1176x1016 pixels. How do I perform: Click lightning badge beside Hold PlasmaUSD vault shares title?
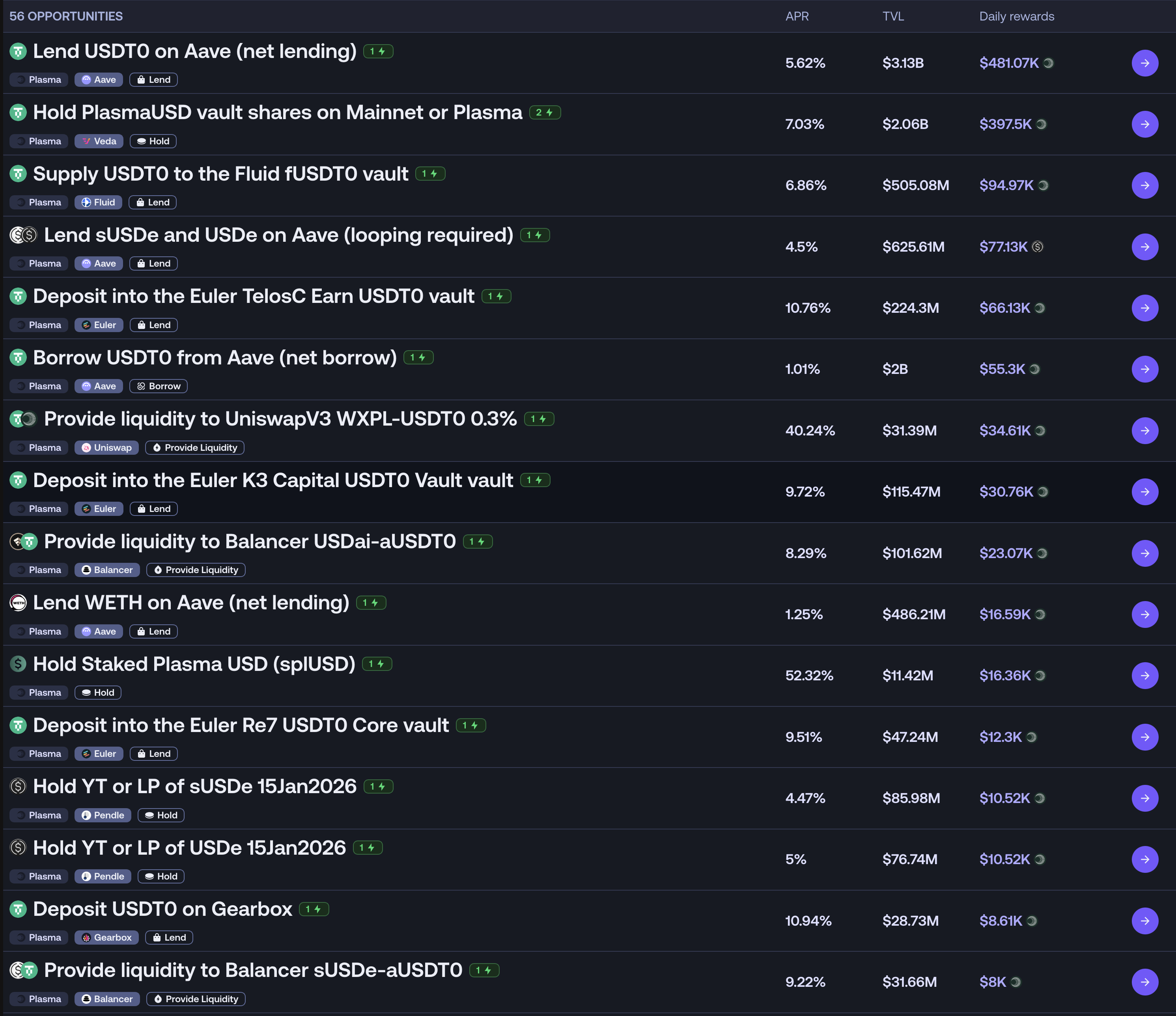[544, 112]
